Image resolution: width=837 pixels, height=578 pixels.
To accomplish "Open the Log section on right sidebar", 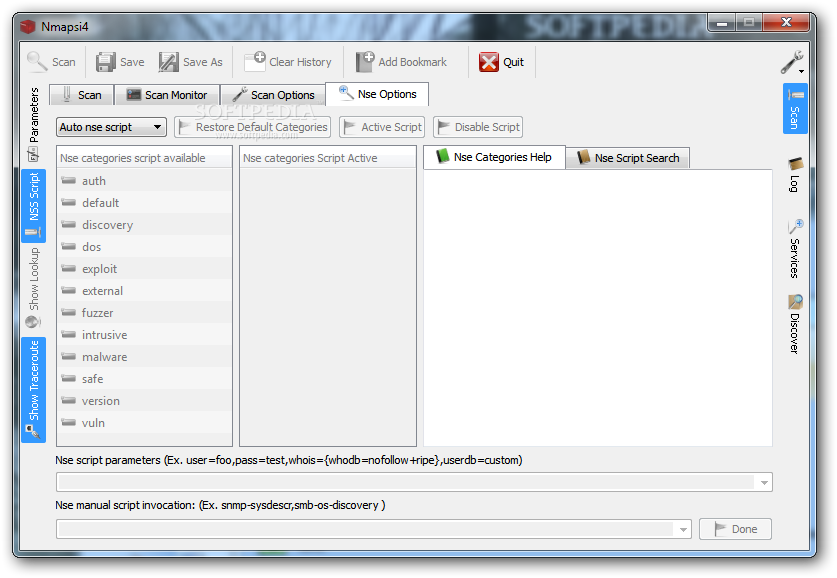I will coord(795,175).
